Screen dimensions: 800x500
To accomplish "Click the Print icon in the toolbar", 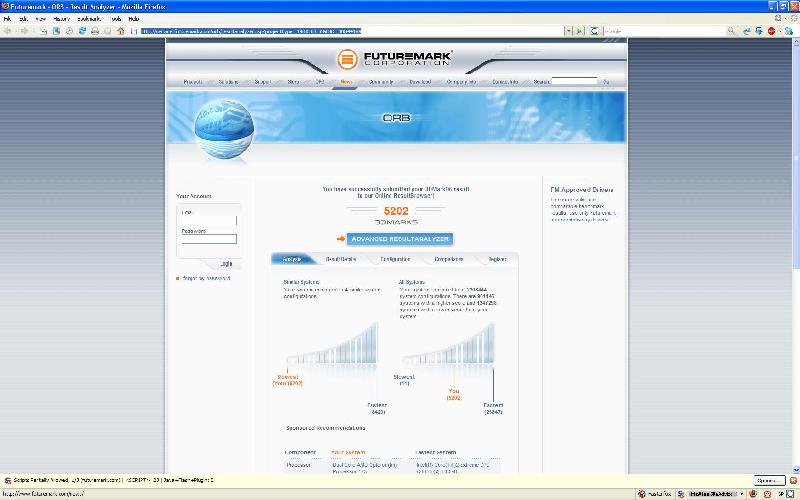I will 95,31.
